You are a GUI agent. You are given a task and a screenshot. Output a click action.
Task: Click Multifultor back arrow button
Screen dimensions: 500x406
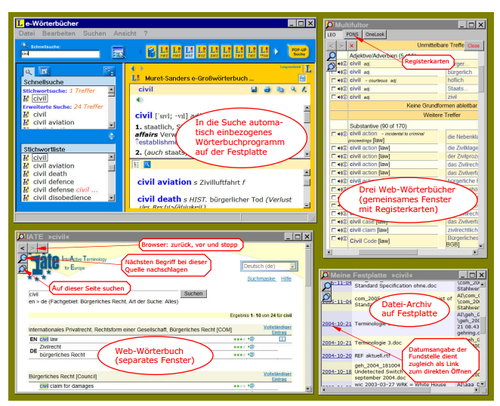pos(331,46)
